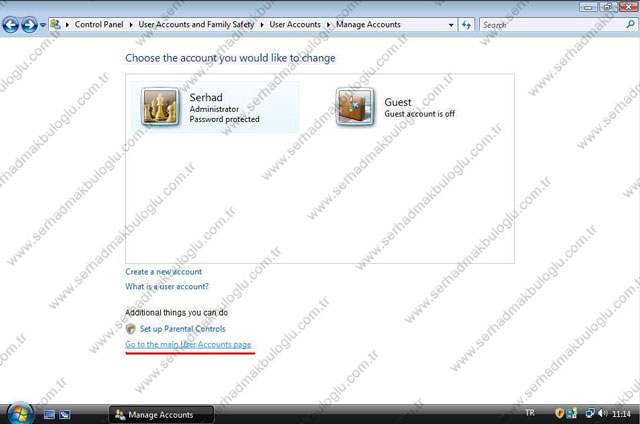The image size is (640, 424).
Task: Expand the arrow after User Accounts breadcrumb
Action: click(329, 25)
